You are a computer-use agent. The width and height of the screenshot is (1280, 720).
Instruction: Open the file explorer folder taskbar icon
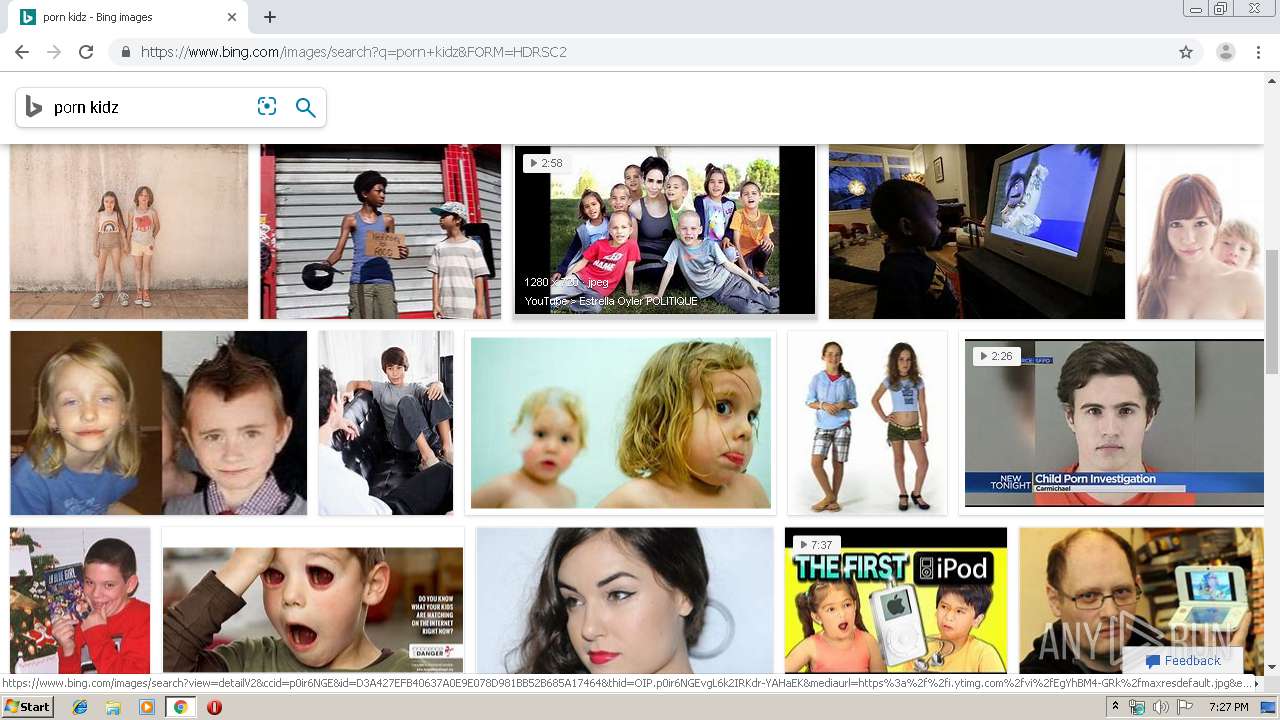[113, 707]
